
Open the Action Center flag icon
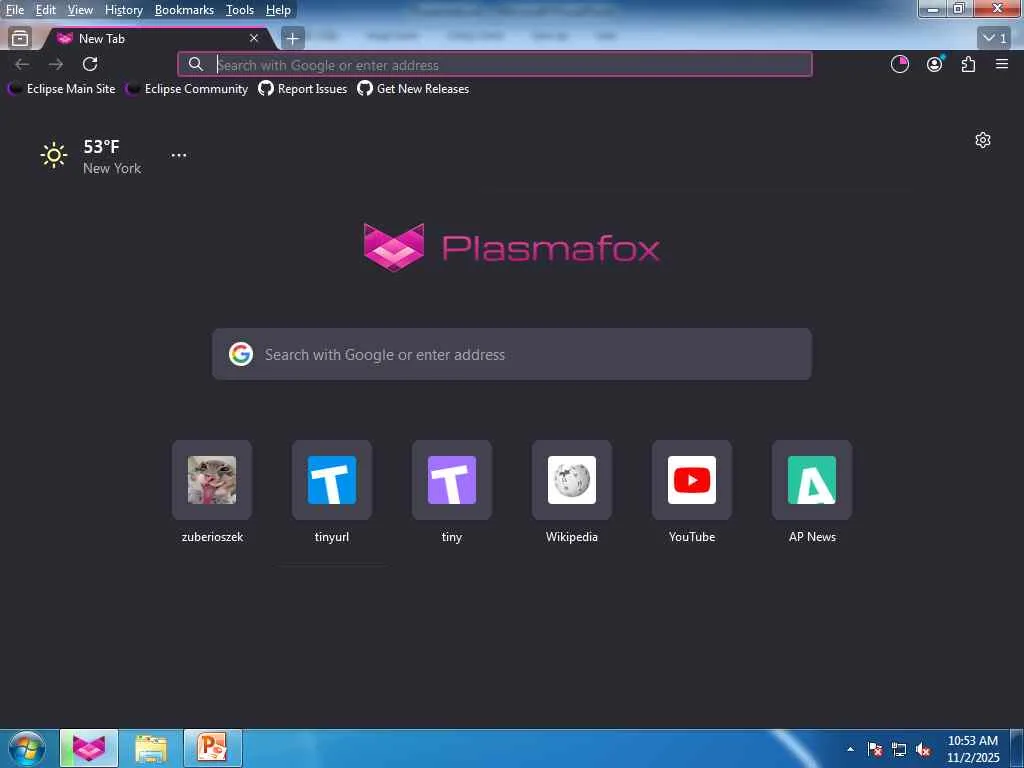click(x=875, y=749)
